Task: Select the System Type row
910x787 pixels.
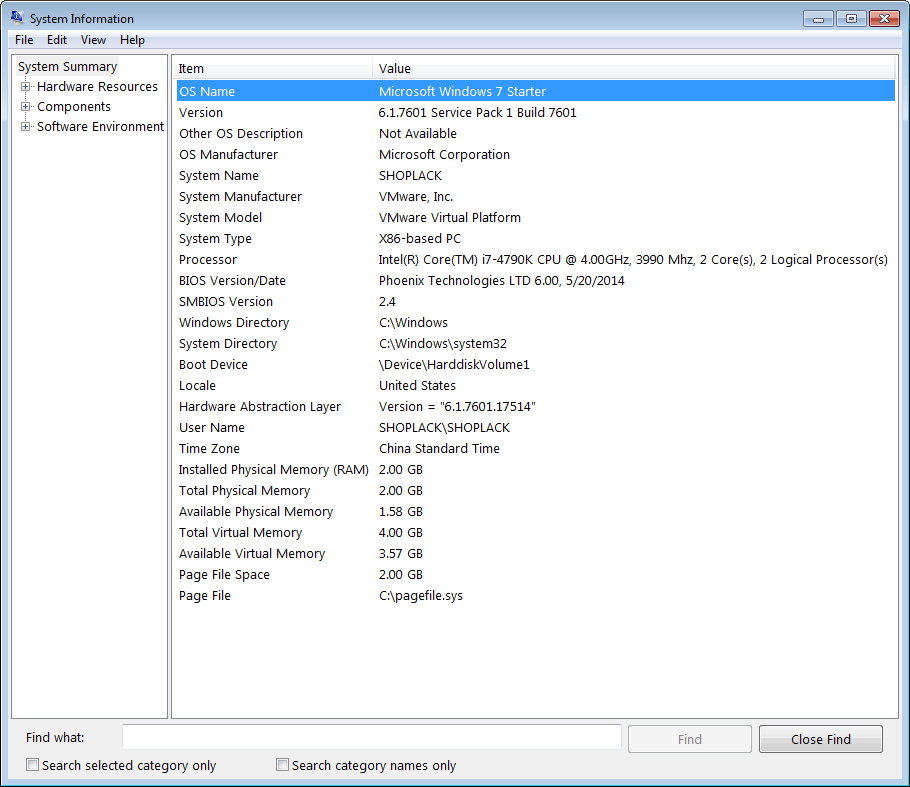Action: click(536, 239)
